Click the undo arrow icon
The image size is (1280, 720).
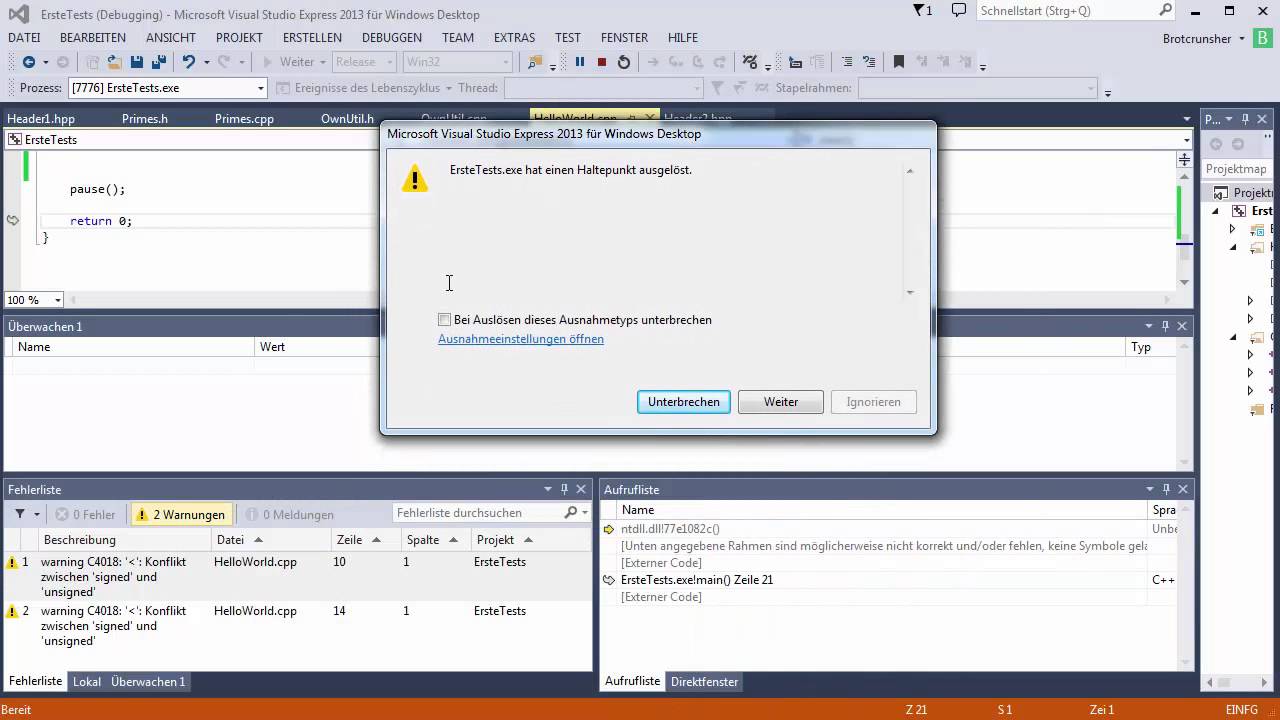(x=188, y=62)
